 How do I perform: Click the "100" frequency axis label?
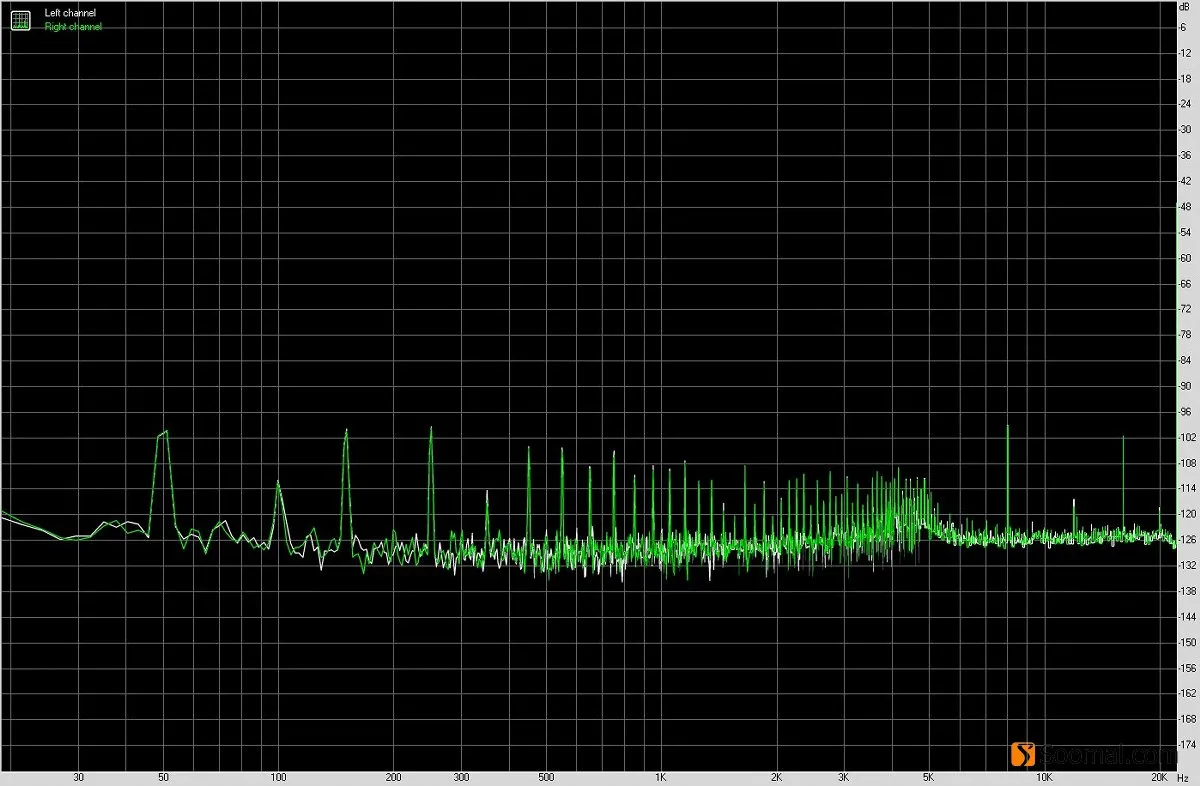(x=279, y=777)
